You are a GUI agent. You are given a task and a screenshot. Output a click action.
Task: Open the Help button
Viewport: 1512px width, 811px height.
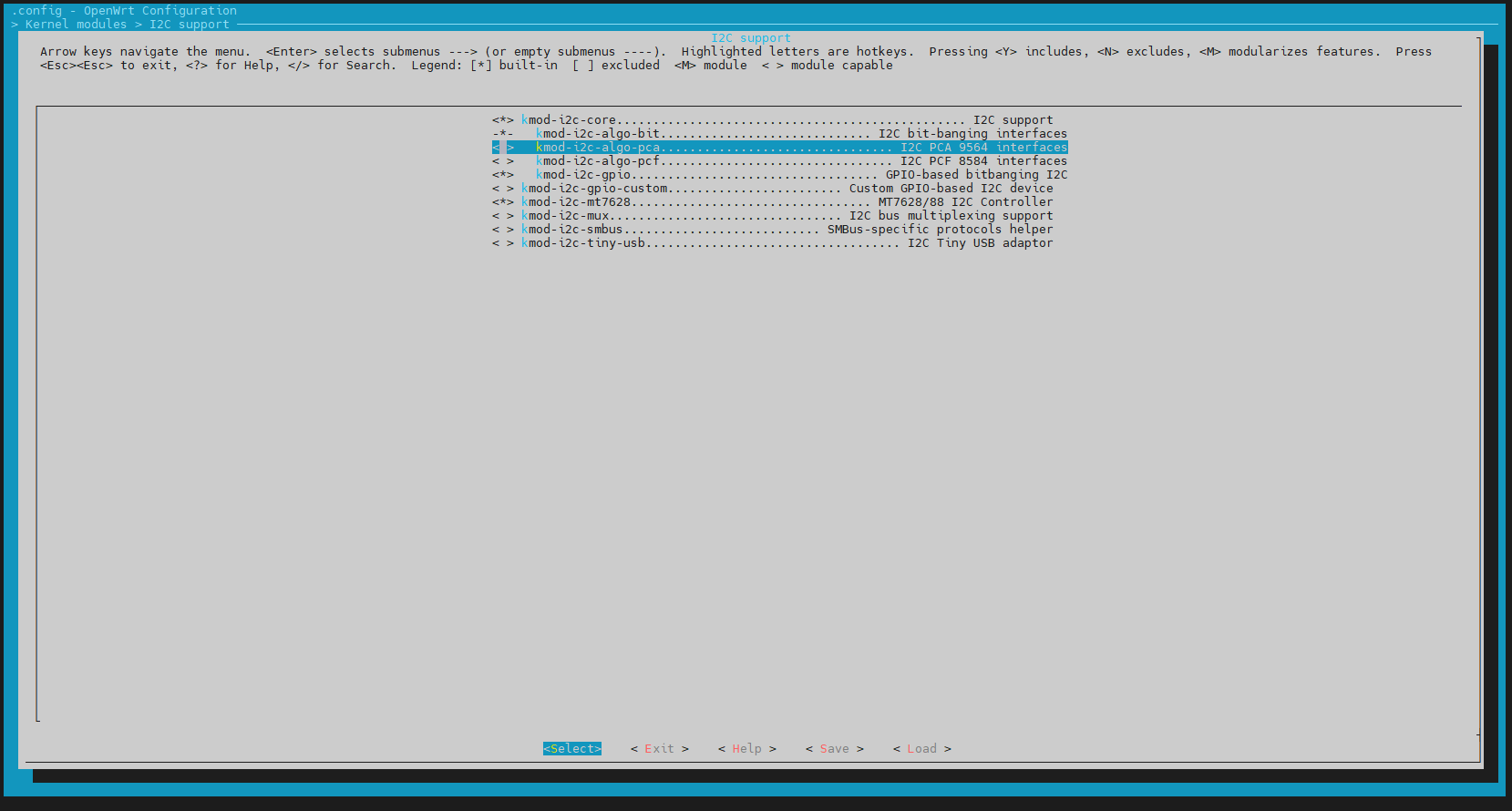pyautogui.click(x=746, y=749)
